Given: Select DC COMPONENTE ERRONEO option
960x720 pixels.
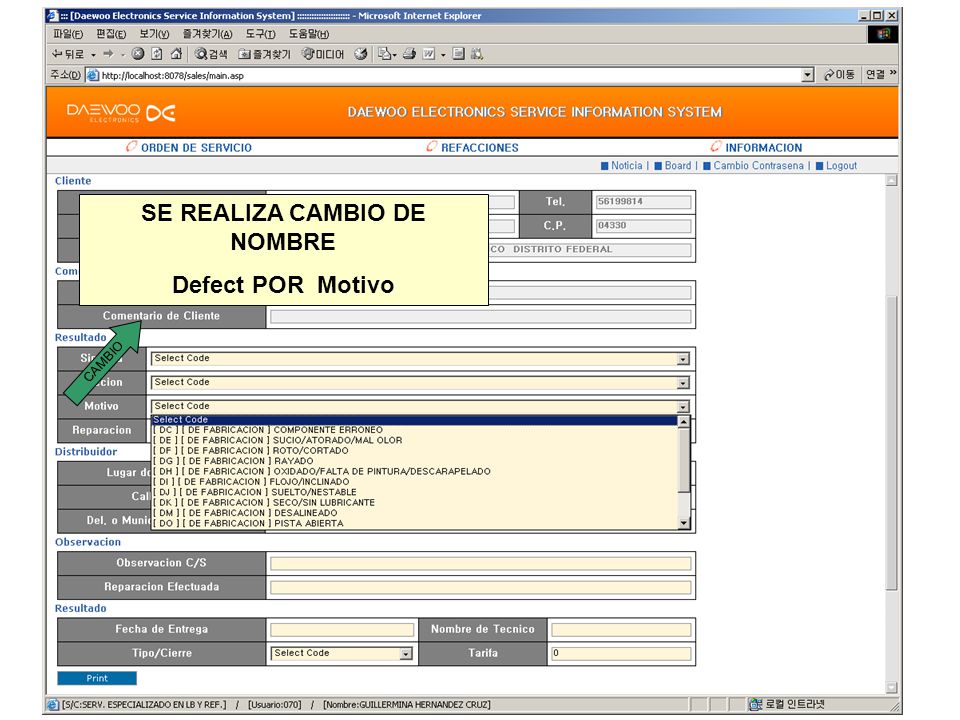Looking at the screenshot, I should (x=414, y=430).
